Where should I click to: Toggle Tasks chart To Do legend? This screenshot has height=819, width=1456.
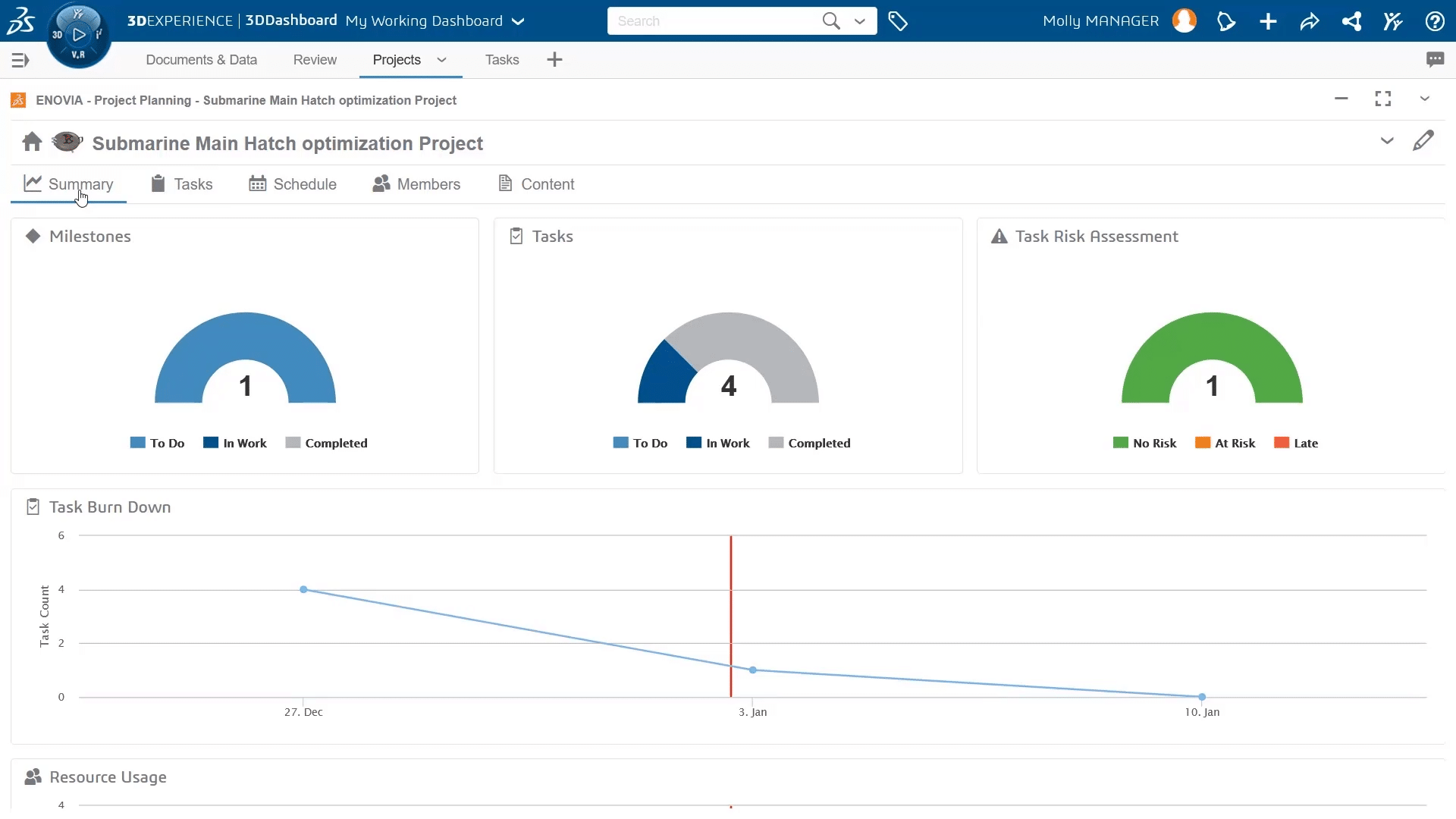click(x=641, y=443)
